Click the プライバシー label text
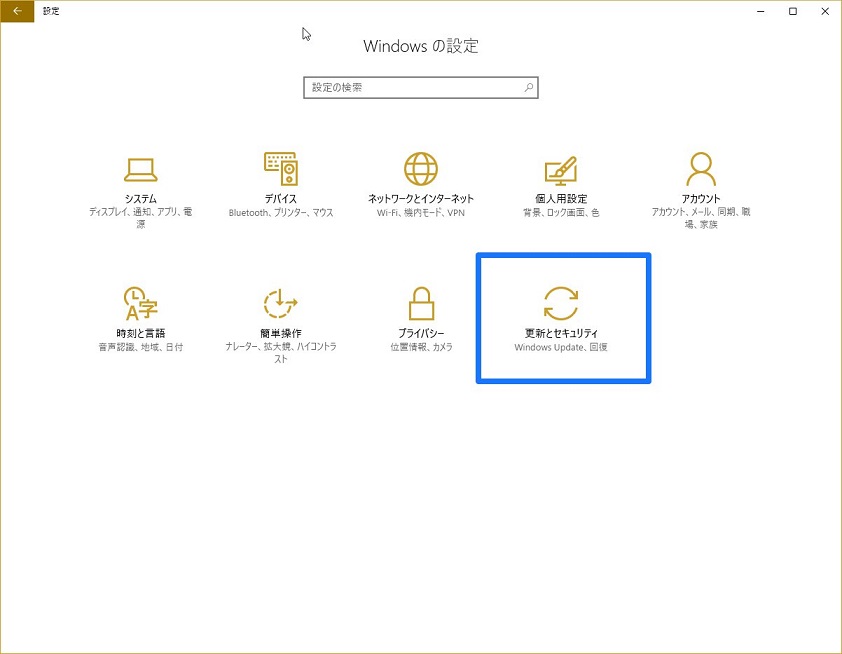The image size is (842, 654). [421, 333]
